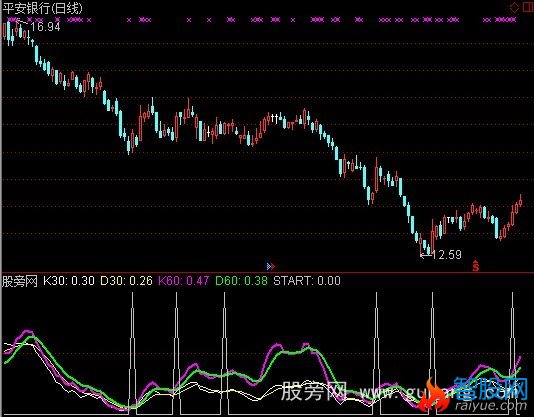Click the blue-red double arrow marker under the candlesticks

(271, 266)
